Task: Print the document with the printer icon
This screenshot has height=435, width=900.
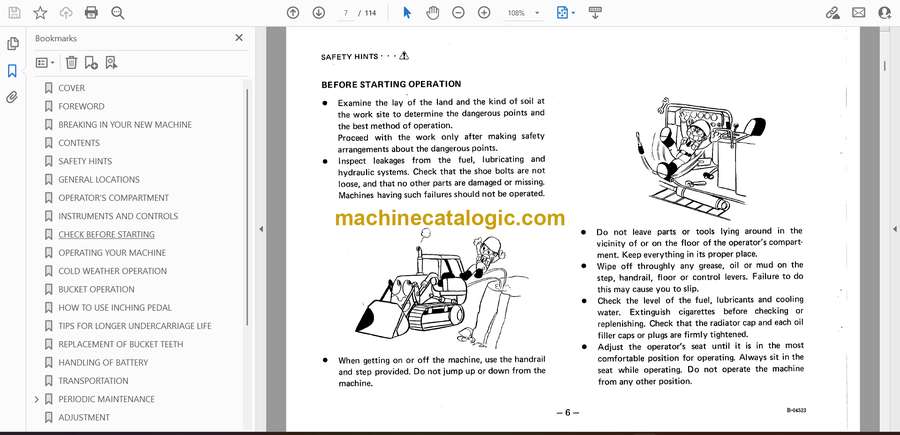Action: pyautogui.click(x=91, y=13)
